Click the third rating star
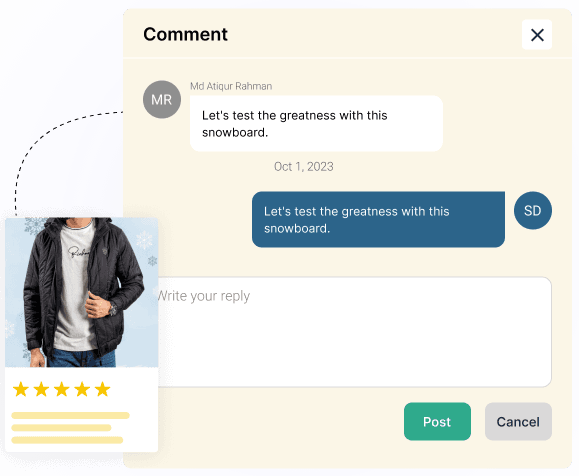The width and height of the screenshot is (579, 476). (61, 389)
